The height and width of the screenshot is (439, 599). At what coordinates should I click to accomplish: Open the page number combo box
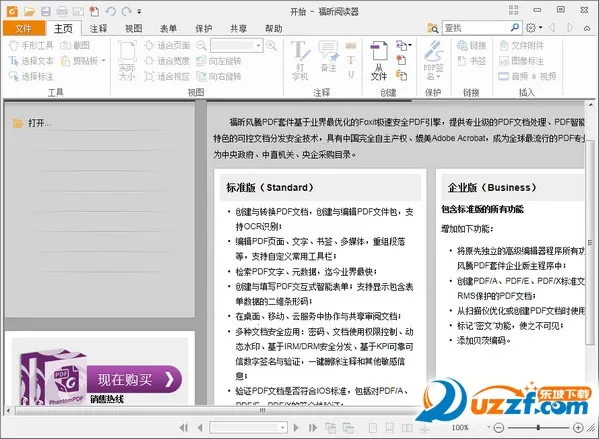248,428
